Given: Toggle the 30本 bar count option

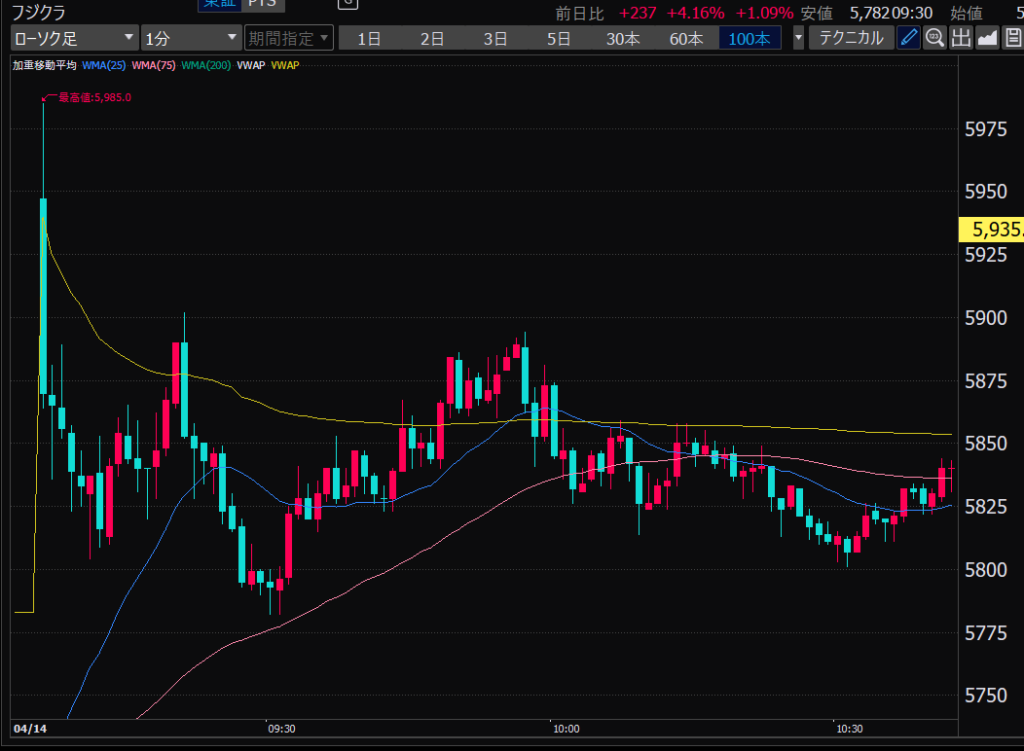Looking at the screenshot, I should [x=622, y=39].
